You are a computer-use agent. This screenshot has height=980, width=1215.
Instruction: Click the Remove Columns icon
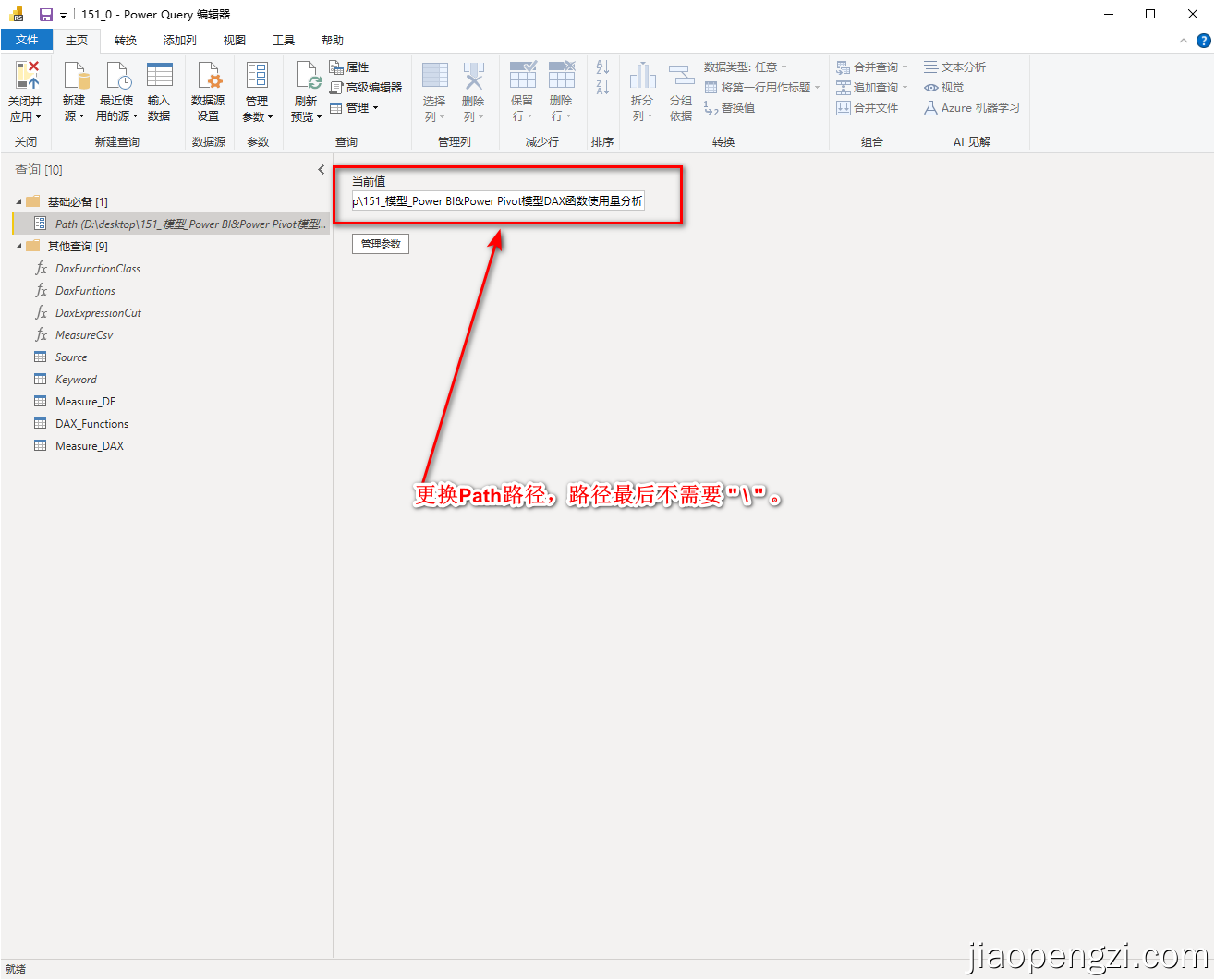(473, 75)
